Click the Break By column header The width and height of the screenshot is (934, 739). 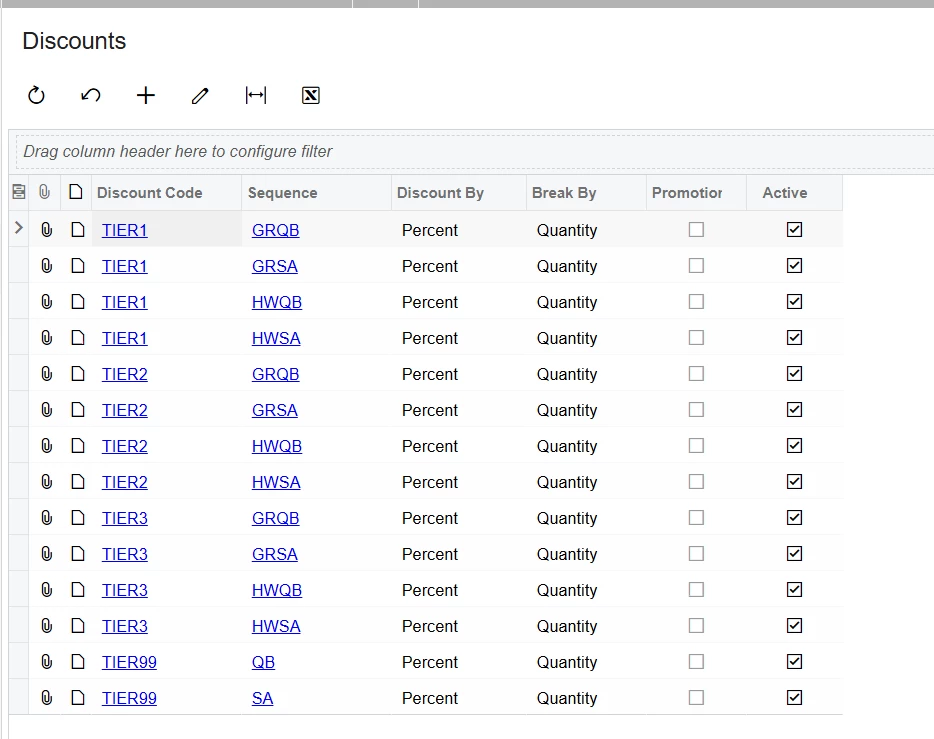[564, 193]
